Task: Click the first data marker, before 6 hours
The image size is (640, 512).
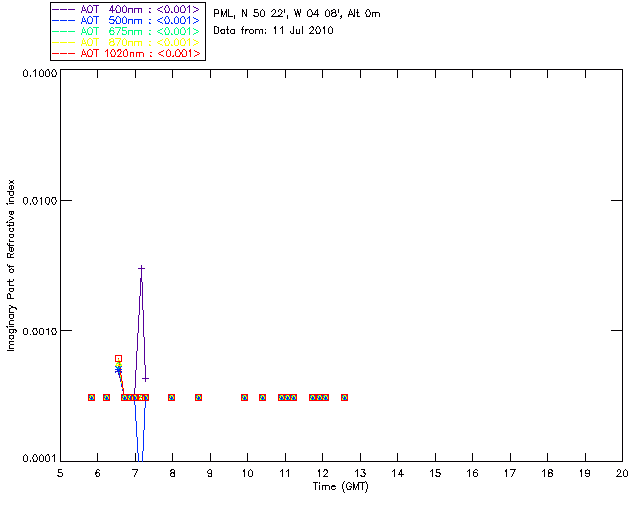Action: coord(91,397)
